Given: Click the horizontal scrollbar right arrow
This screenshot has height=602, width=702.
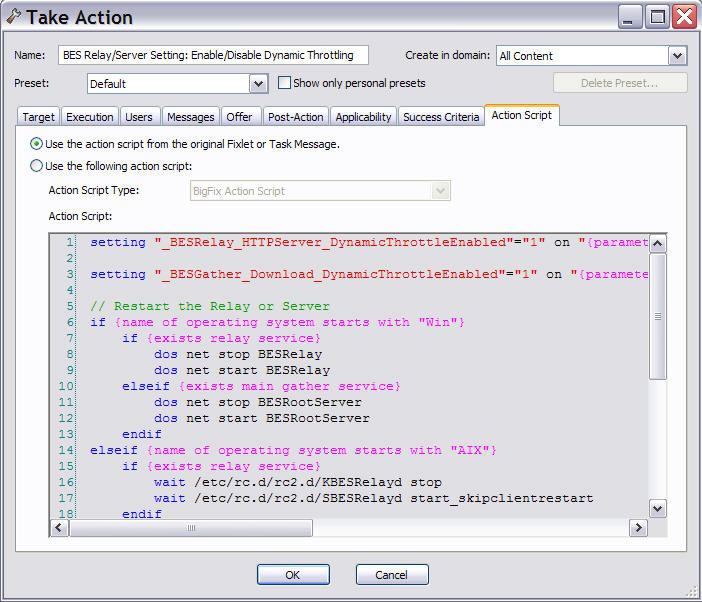Looking at the screenshot, I should pos(638,528).
